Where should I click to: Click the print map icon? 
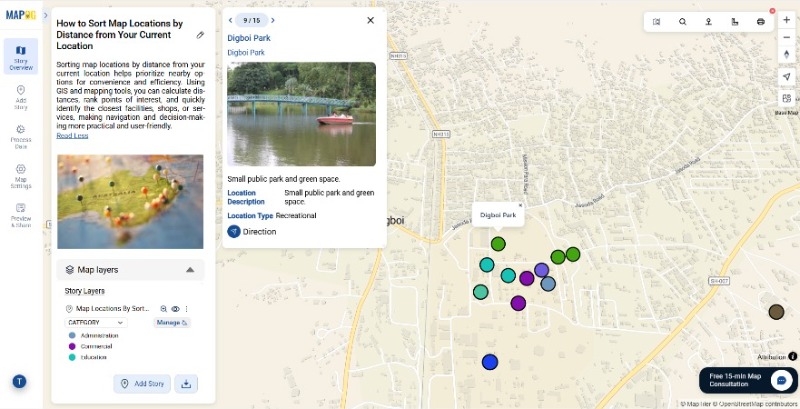point(761,21)
